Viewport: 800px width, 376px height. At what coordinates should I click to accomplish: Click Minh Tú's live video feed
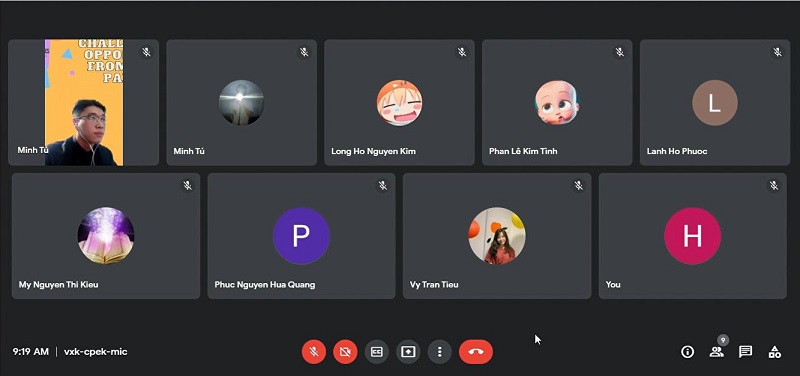(x=84, y=103)
